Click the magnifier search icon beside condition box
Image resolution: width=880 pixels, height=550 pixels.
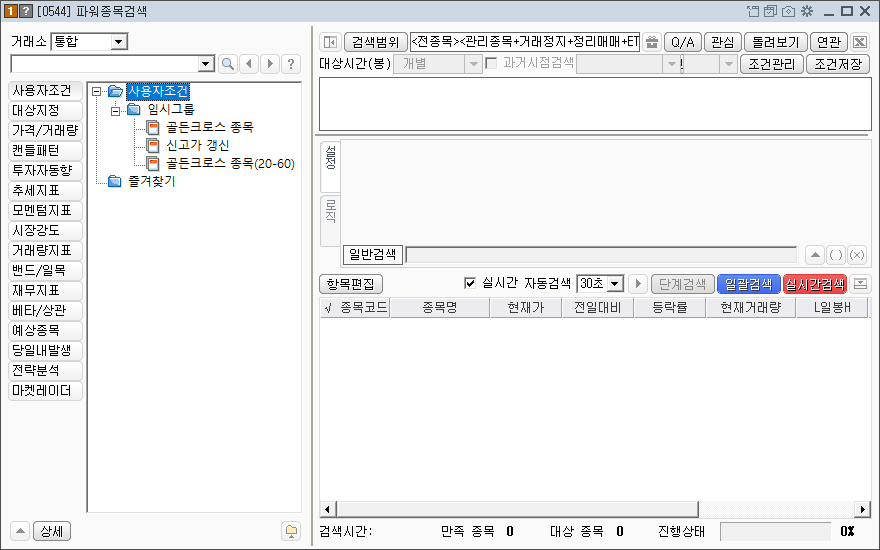click(x=228, y=64)
